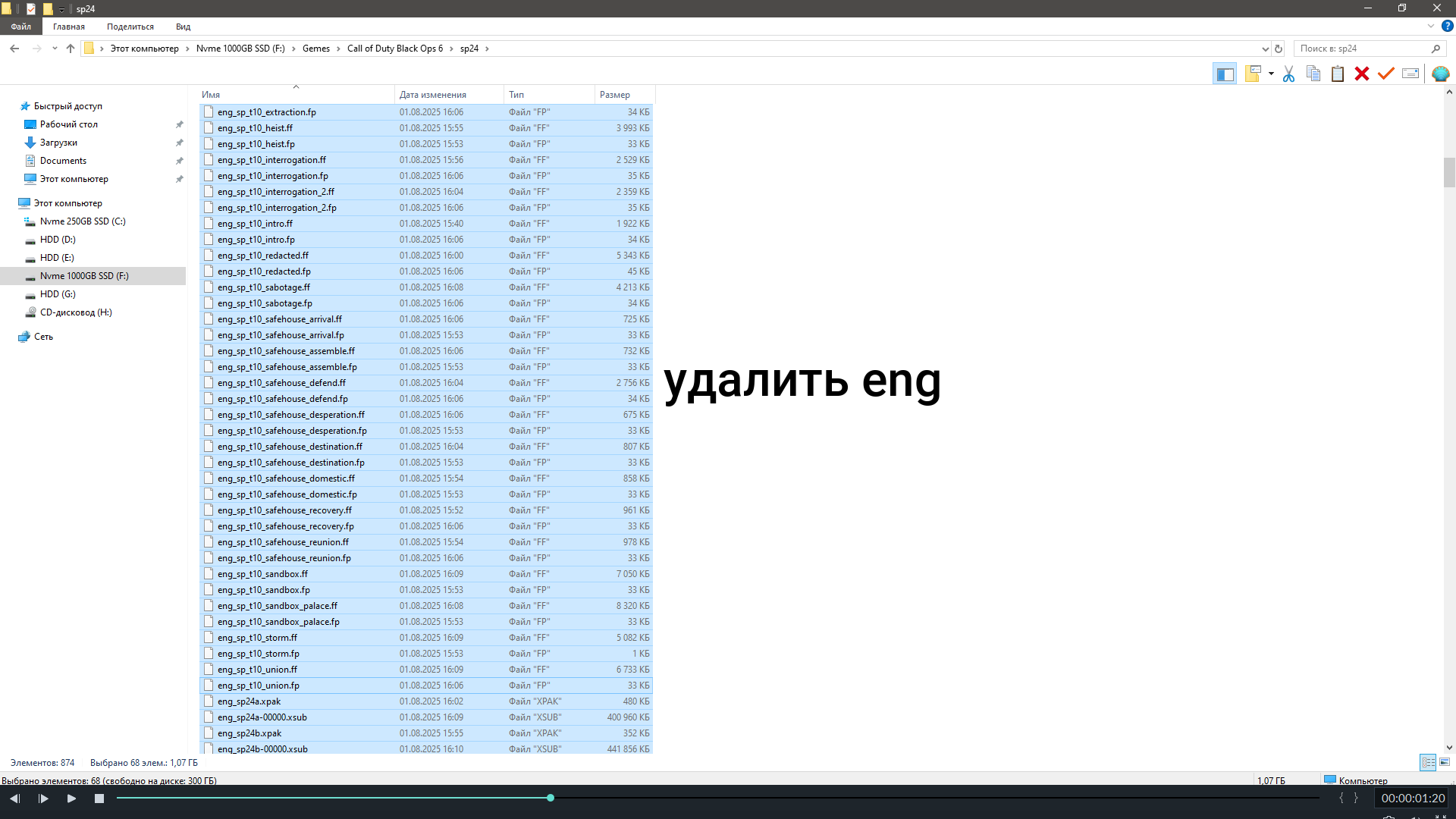This screenshot has height=819, width=1456.
Task: Toggle the navigation pane preview icon
Action: 1224,74
